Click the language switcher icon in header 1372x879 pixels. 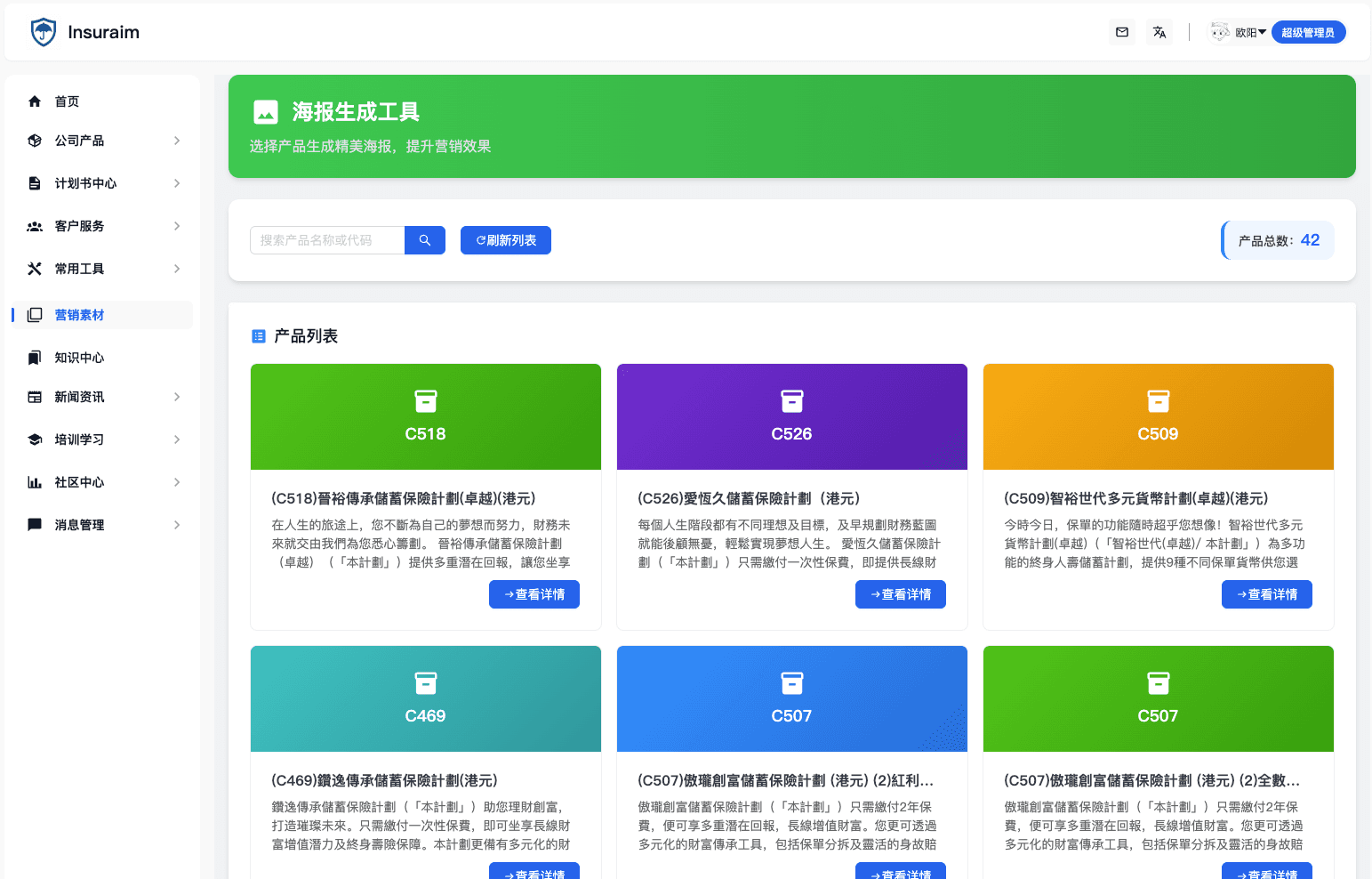(1159, 31)
